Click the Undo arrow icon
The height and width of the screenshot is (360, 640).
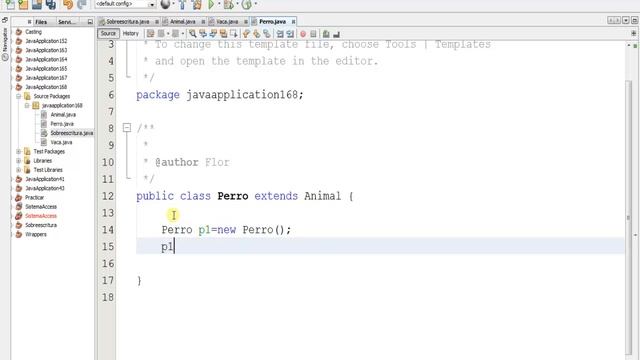click(68, 4)
